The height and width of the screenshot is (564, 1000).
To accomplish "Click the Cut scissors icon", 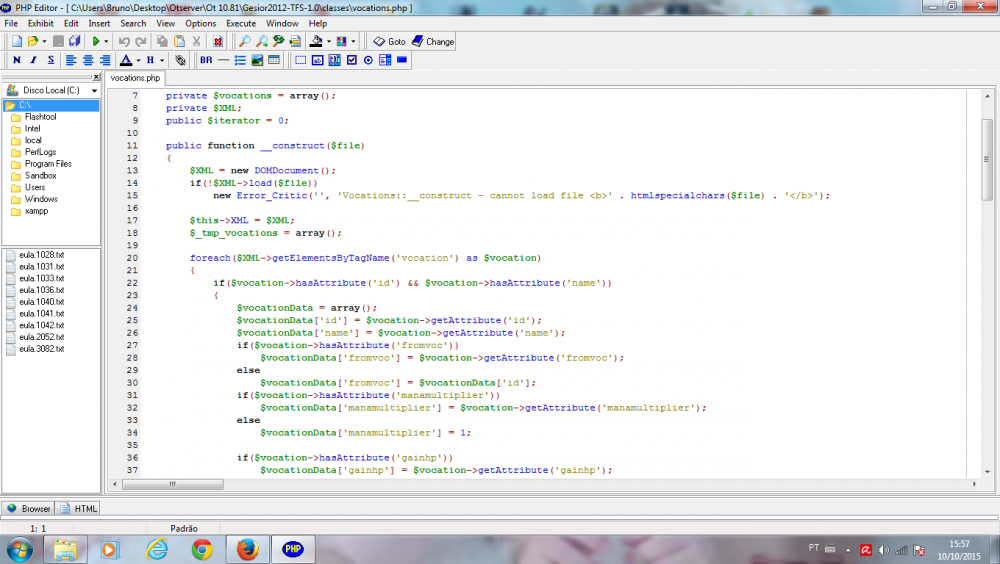I will click(x=196, y=41).
